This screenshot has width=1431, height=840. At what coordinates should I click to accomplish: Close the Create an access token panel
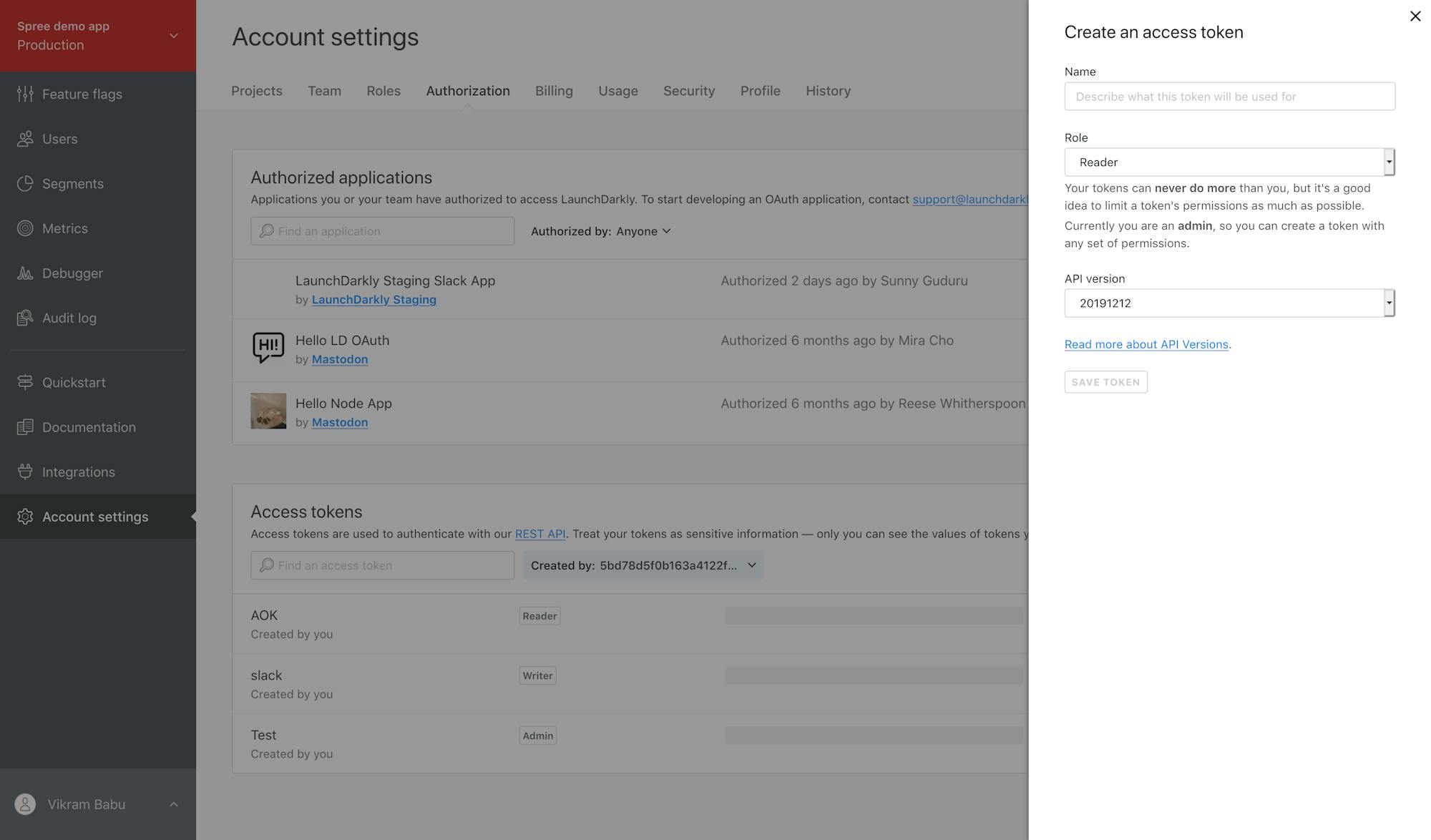tap(1415, 16)
